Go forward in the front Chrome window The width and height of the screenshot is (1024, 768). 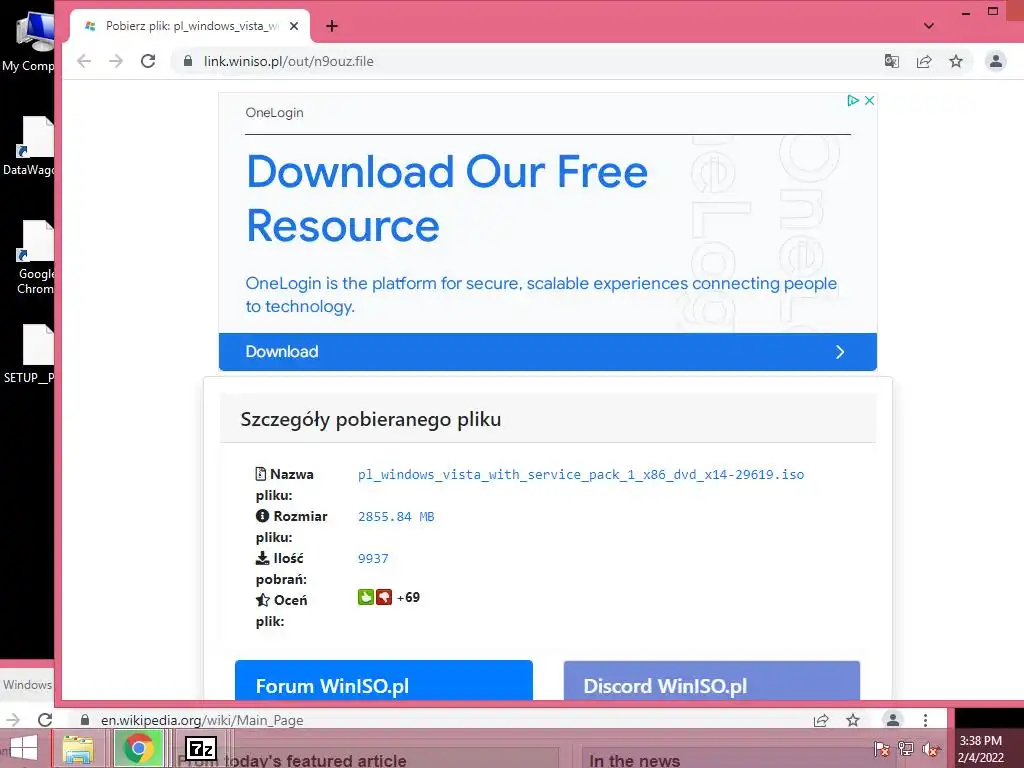point(116,61)
